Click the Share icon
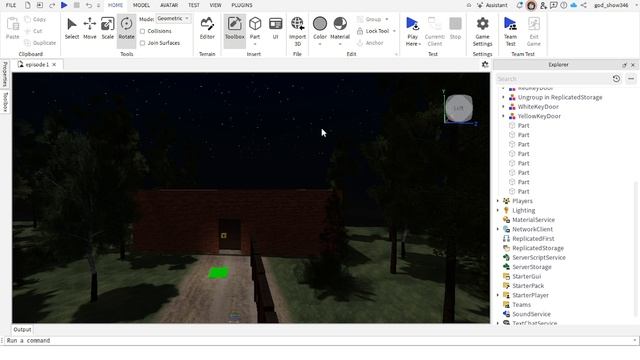 pos(584,5)
